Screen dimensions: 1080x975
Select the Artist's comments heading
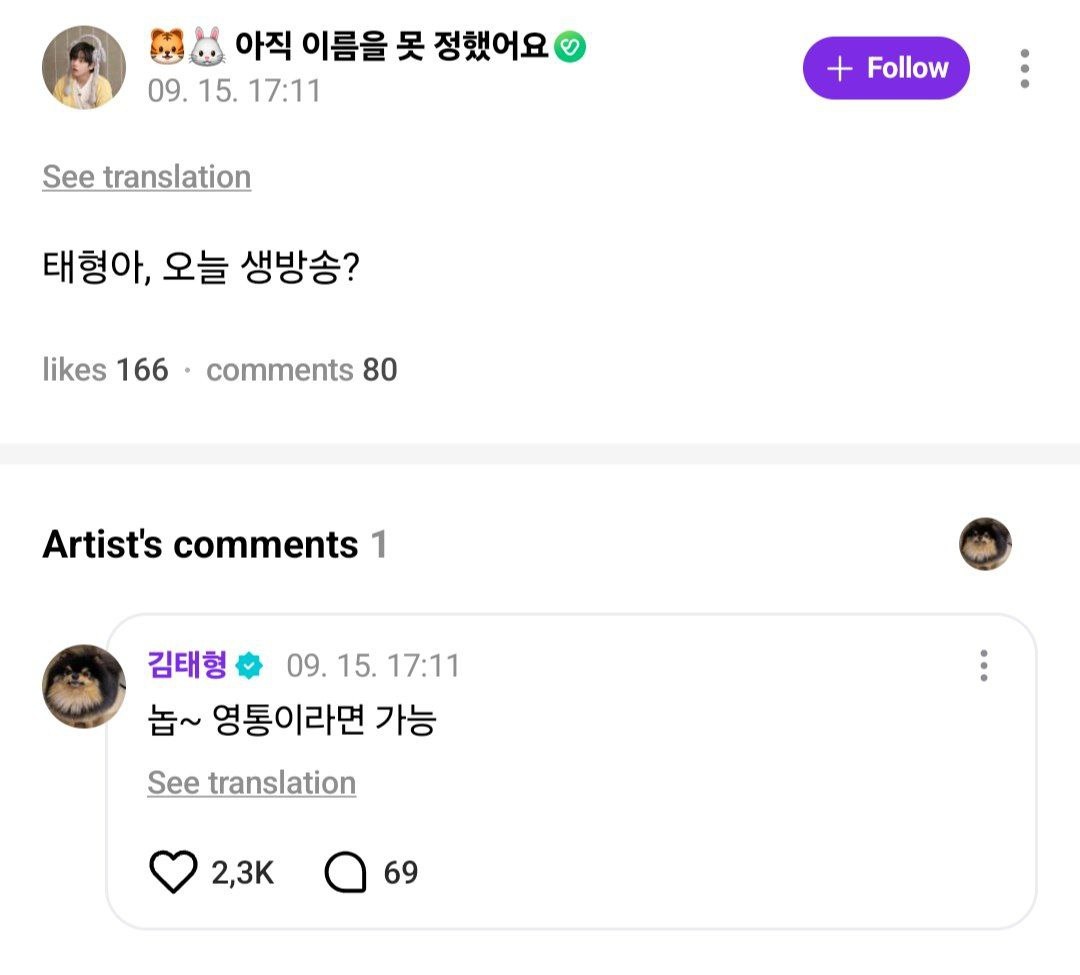click(200, 545)
